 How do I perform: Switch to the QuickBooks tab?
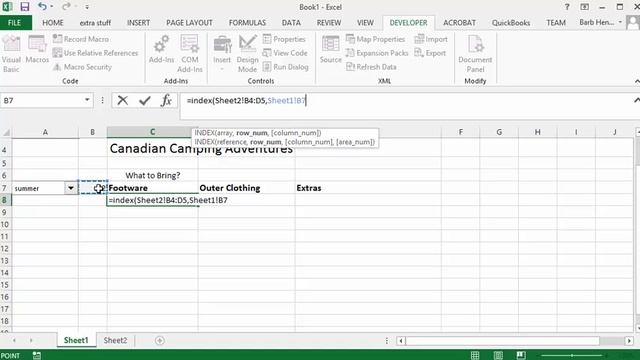[511, 23]
